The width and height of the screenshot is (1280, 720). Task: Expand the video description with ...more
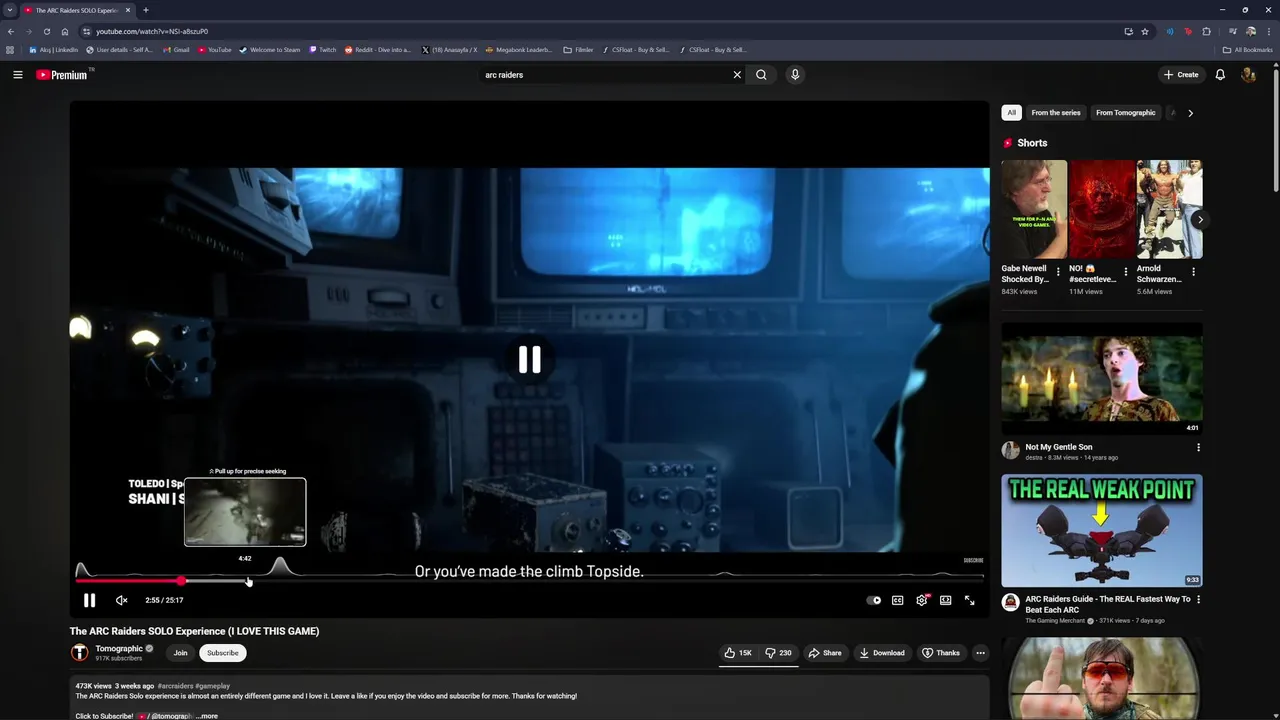207,716
